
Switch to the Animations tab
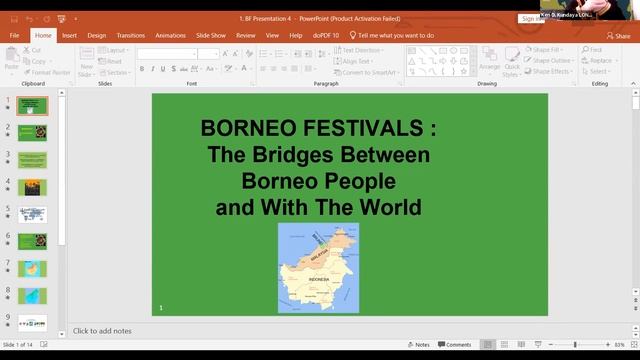coord(170,36)
